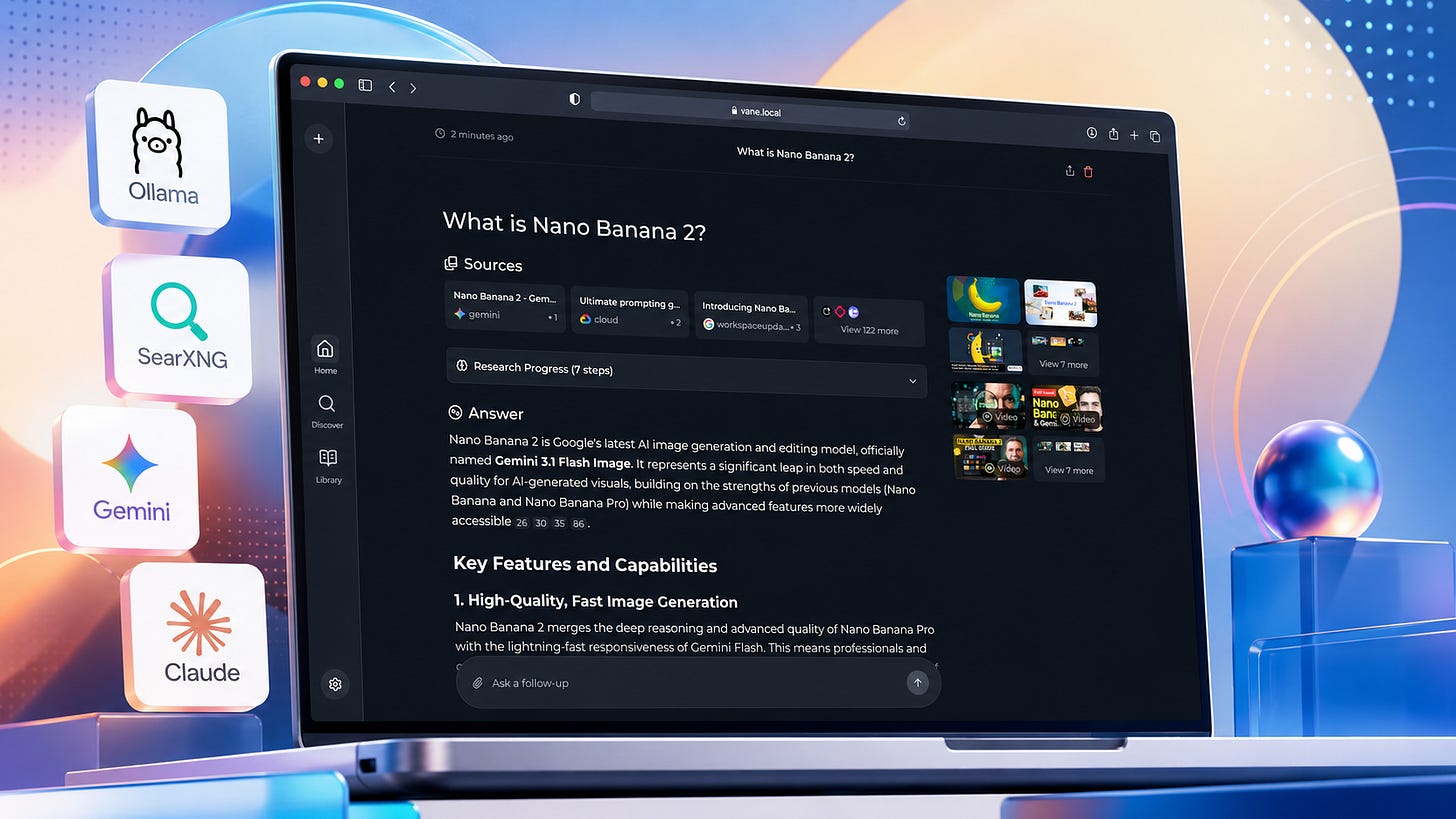The height and width of the screenshot is (819, 1456).
Task: Open the green banana image thumbnail
Action: [x=983, y=300]
